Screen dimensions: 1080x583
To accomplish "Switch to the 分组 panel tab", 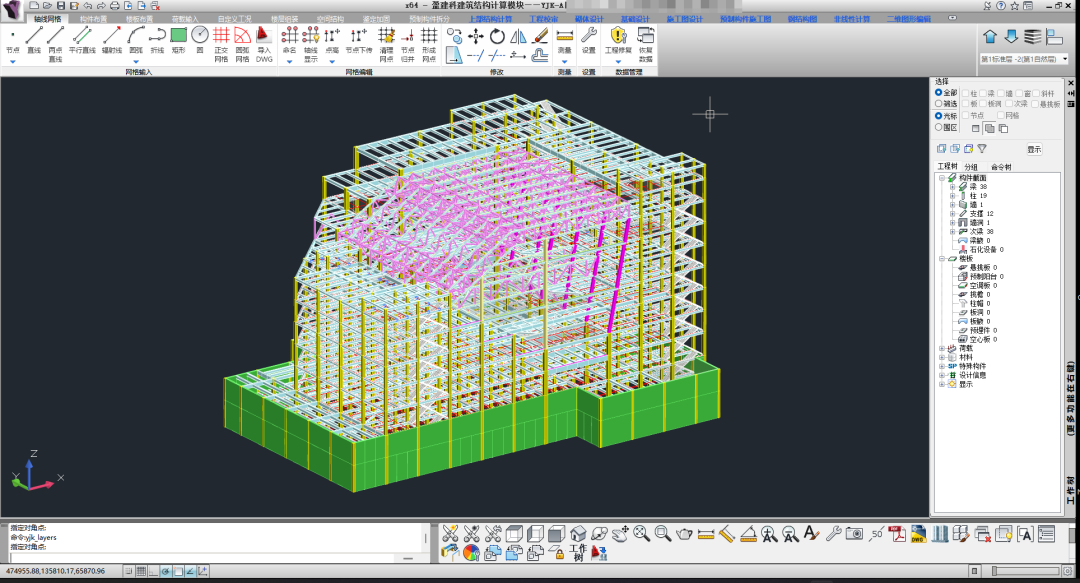I will coord(971,167).
